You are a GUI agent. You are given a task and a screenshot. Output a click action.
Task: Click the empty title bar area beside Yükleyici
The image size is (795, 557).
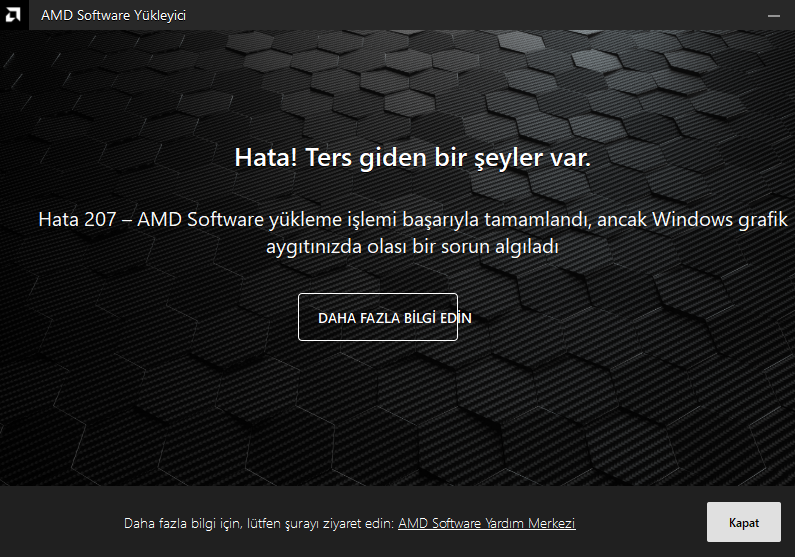[x=456, y=15]
